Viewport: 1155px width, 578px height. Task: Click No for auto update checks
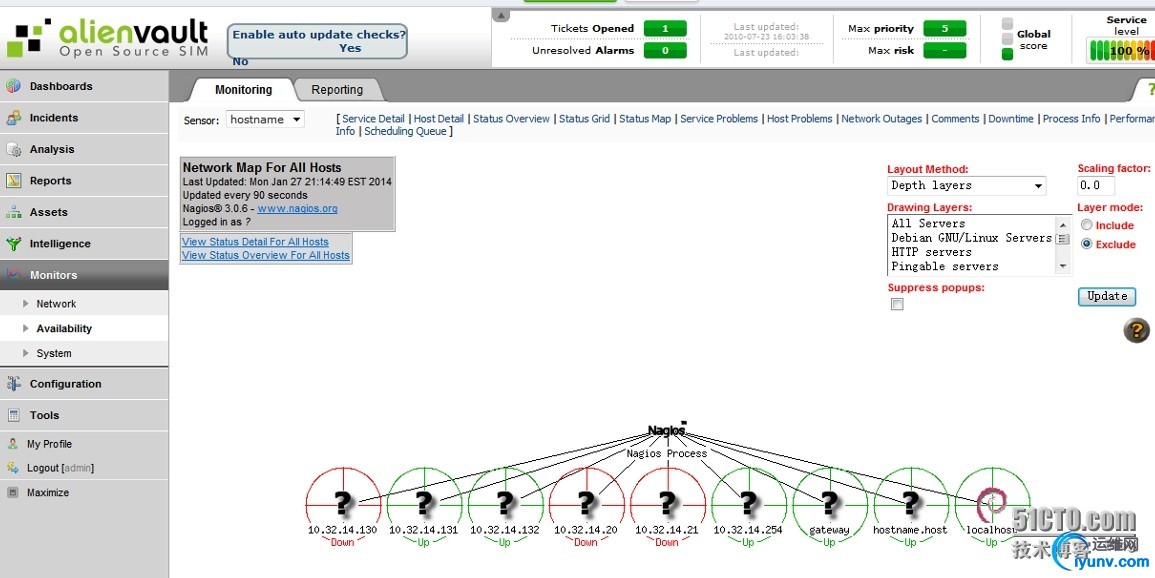coord(240,61)
